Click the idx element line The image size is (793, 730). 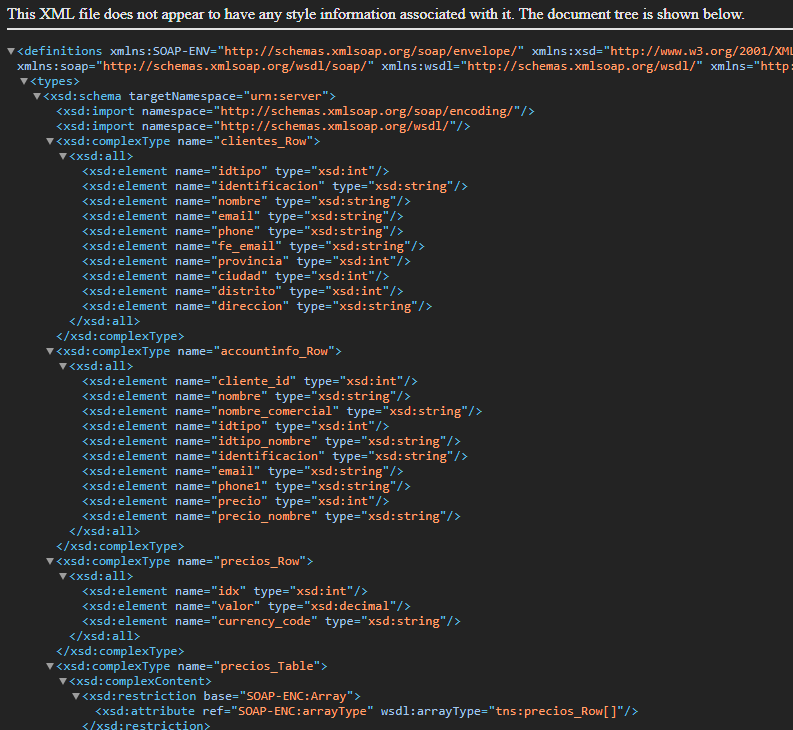225,591
